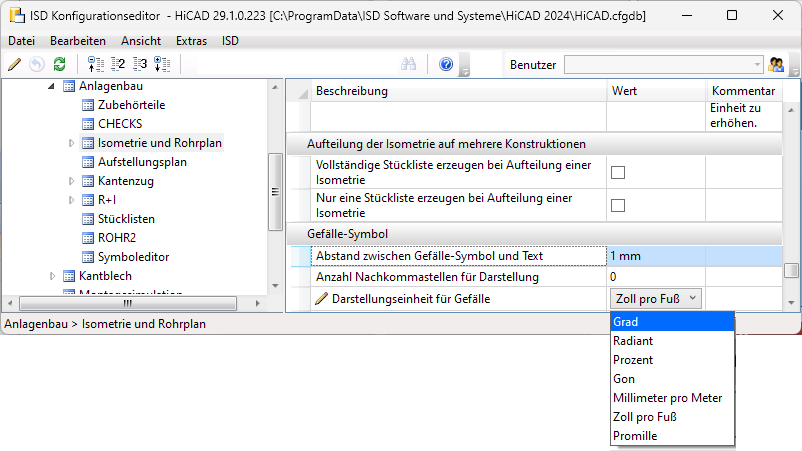The image size is (802, 451).
Task: Select Gon from the unit list
Action: pyautogui.click(x=673, y=379)
